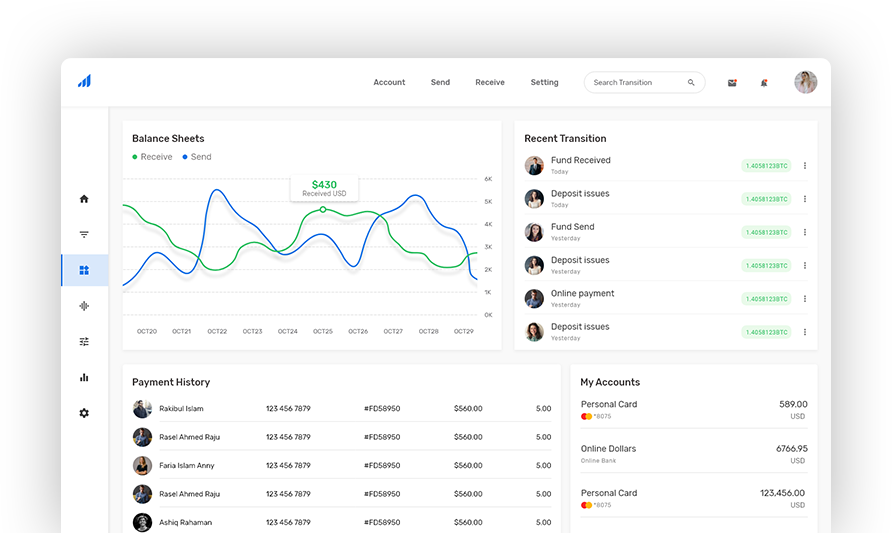Open more options for Online payment
The width and height of the screenshot is (892, 533).
tap(805, 299)
